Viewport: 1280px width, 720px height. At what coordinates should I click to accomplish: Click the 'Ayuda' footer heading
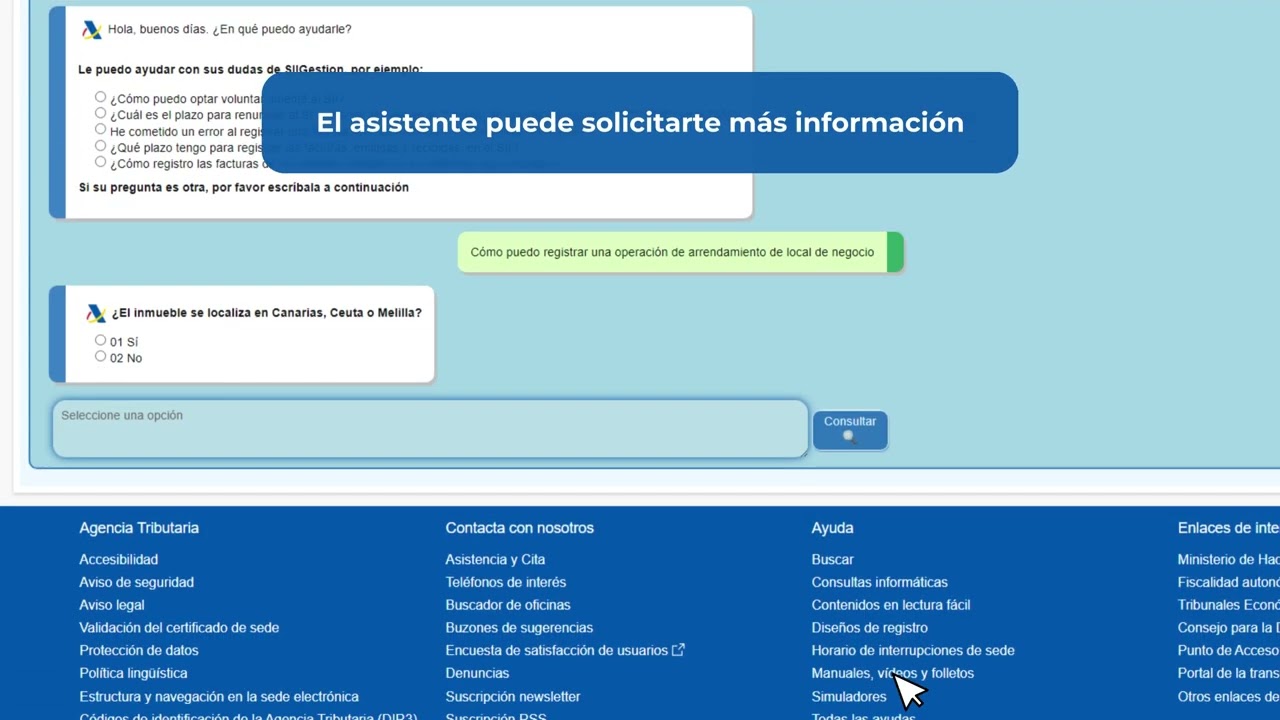832,528
